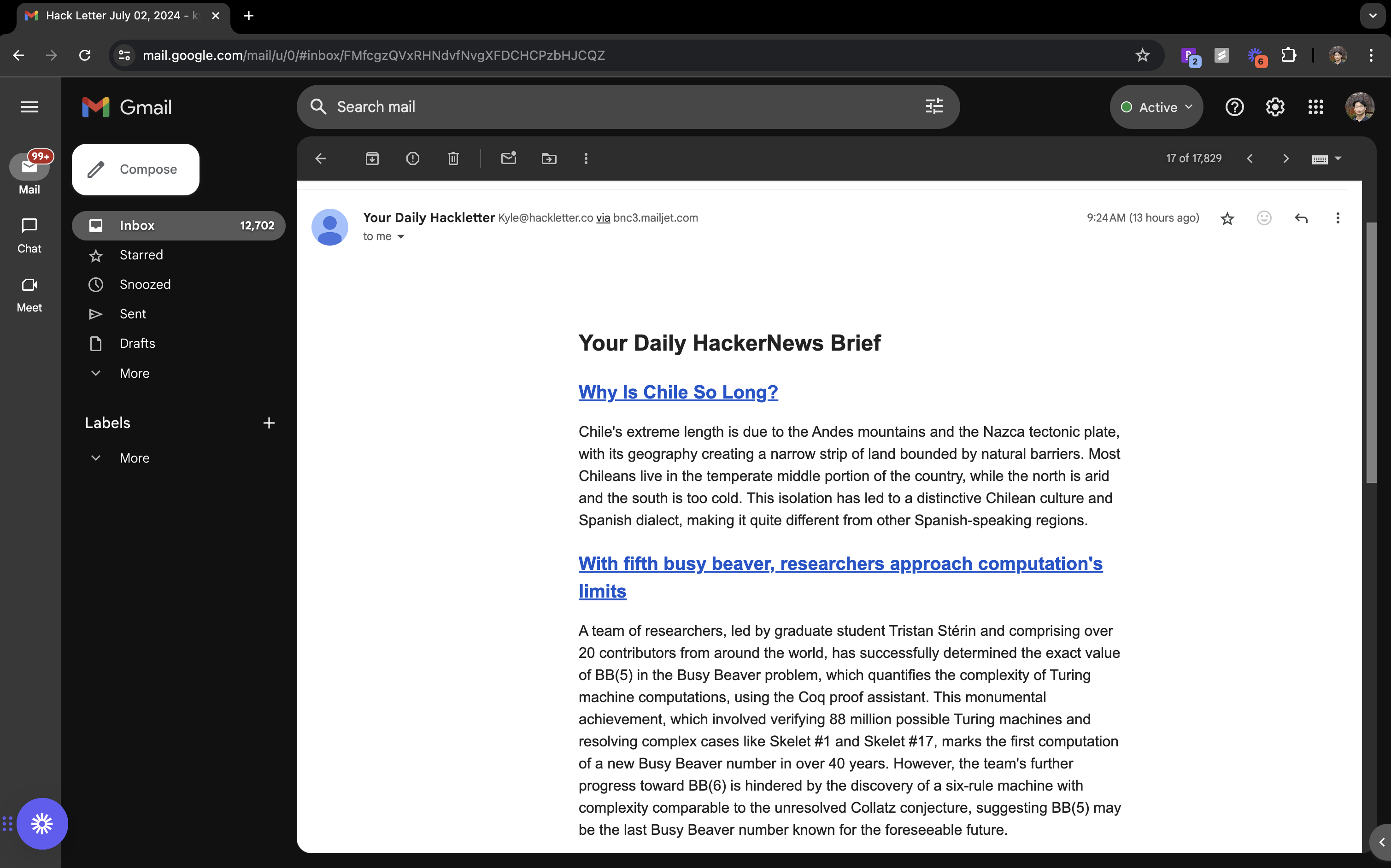Go to the Drafts folder
This screenshot has height=868, width=1391.
137,343
